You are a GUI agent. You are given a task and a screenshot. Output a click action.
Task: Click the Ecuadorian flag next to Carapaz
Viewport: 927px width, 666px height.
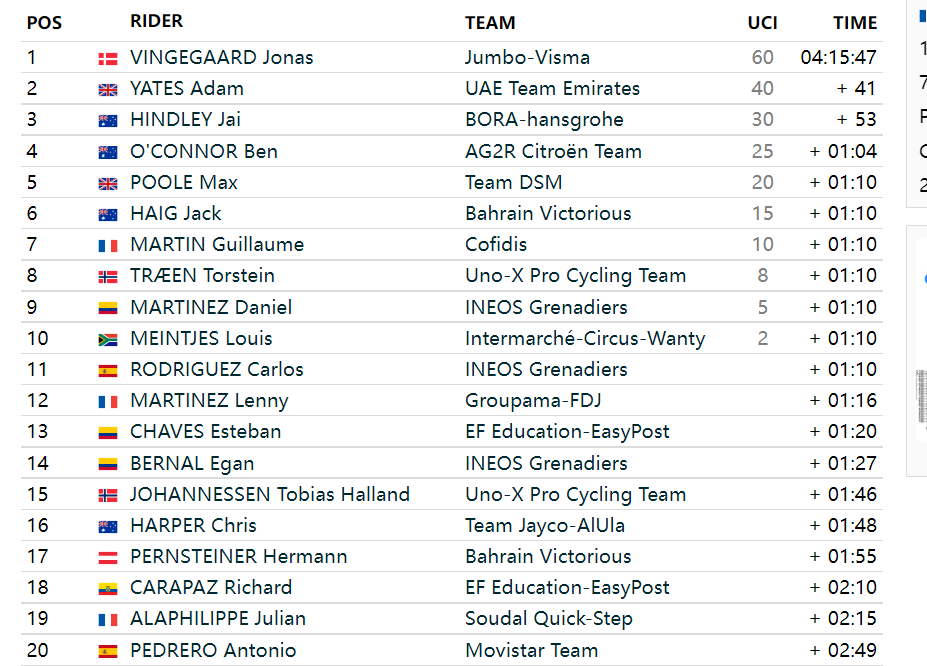click(x=108, y=589)
